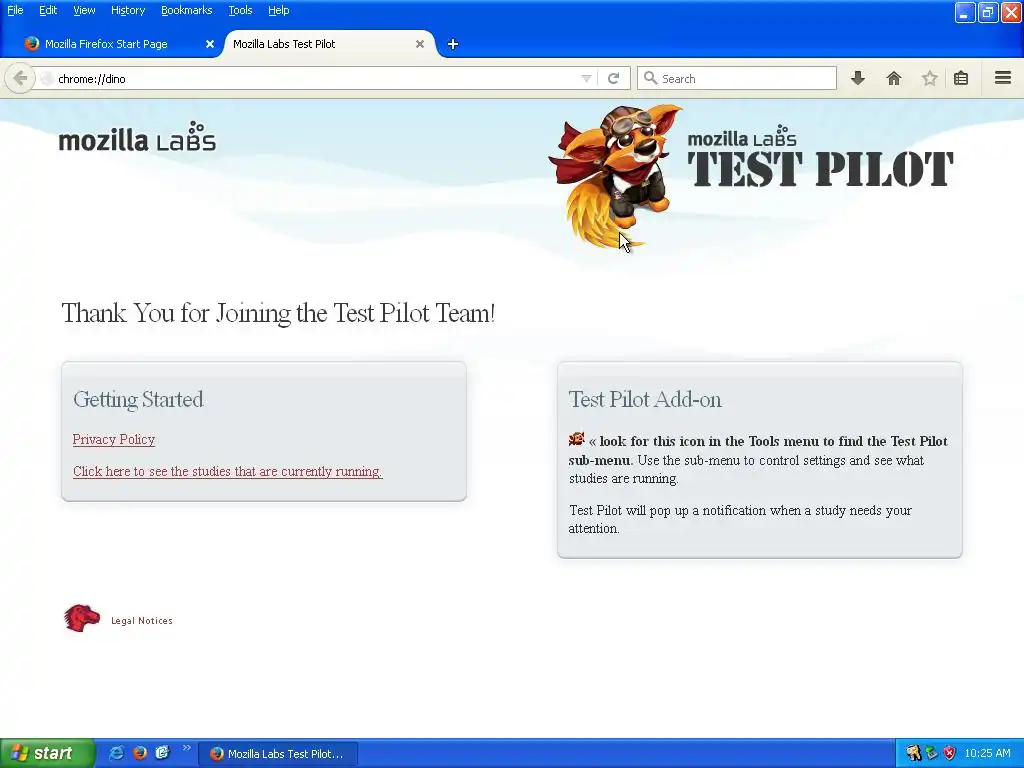Open the View menu

click(x=84, y=10)
